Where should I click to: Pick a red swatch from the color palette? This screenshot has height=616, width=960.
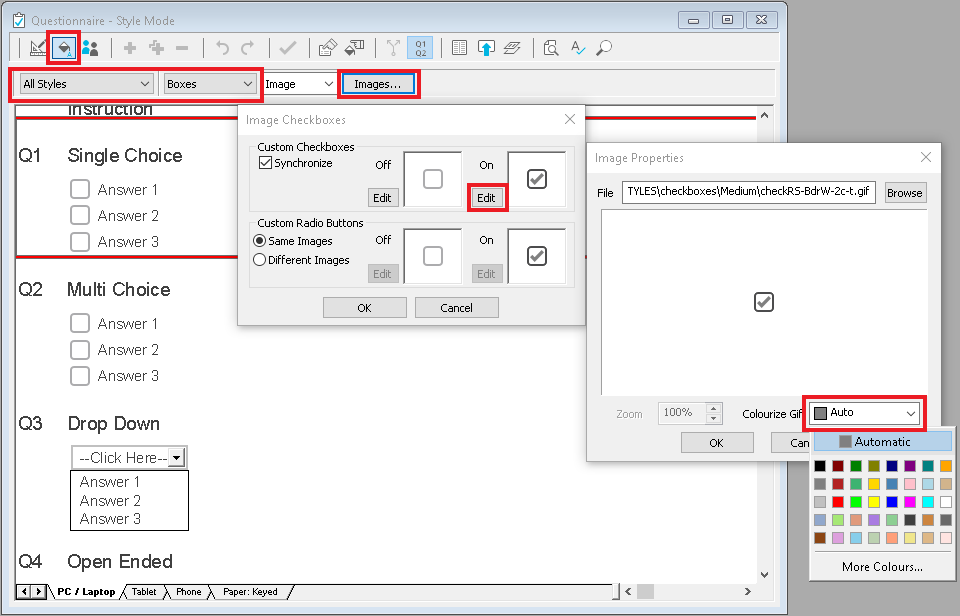pos(838,502)
